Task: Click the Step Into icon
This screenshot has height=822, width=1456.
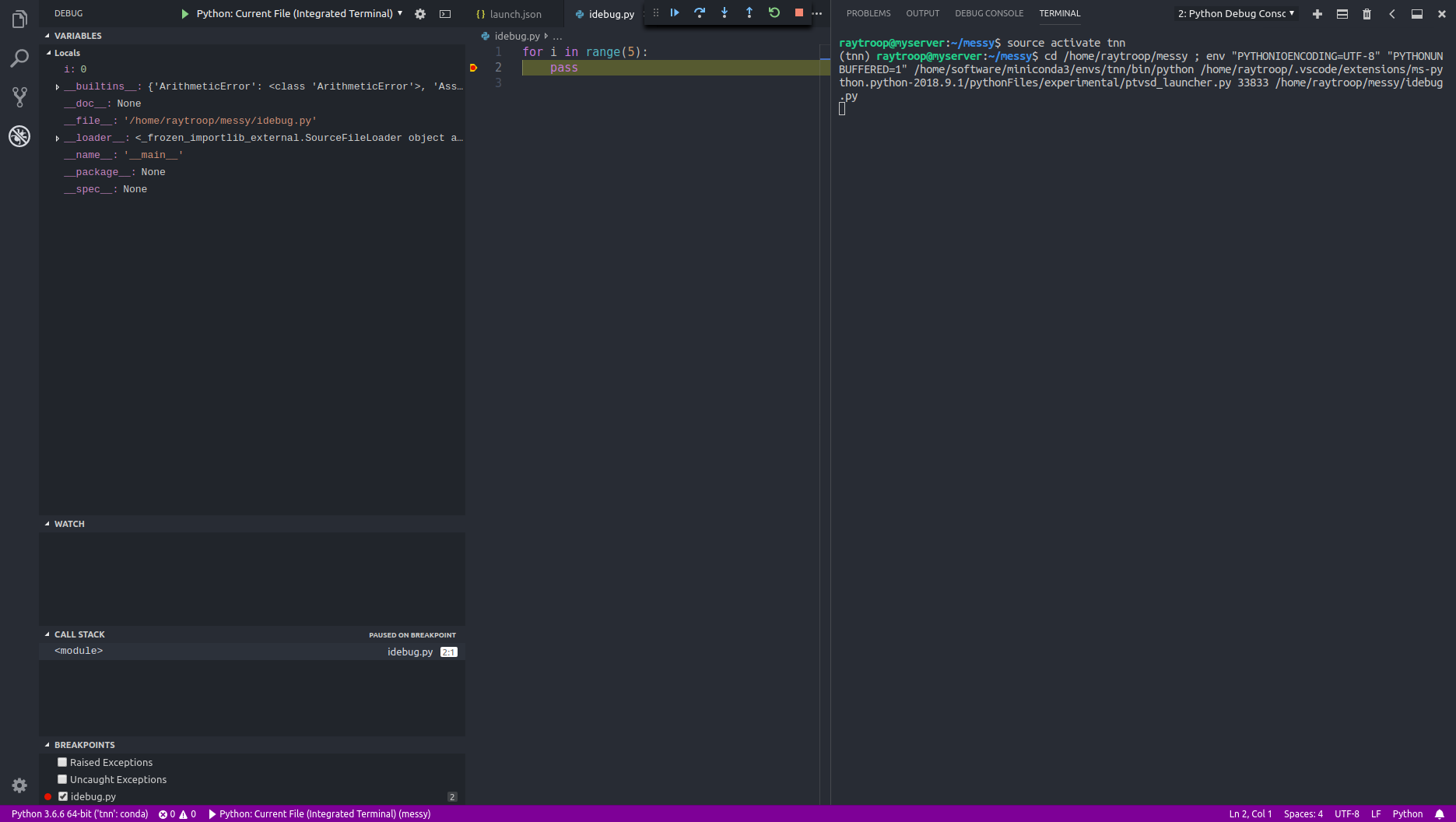Action: click(x=724, y=12)
